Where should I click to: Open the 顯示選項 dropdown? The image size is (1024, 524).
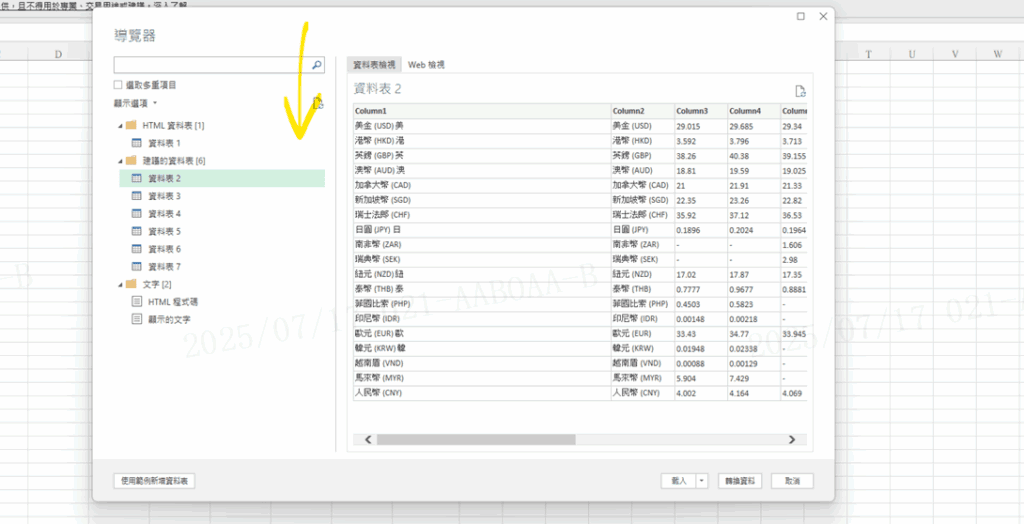(135, 103)
